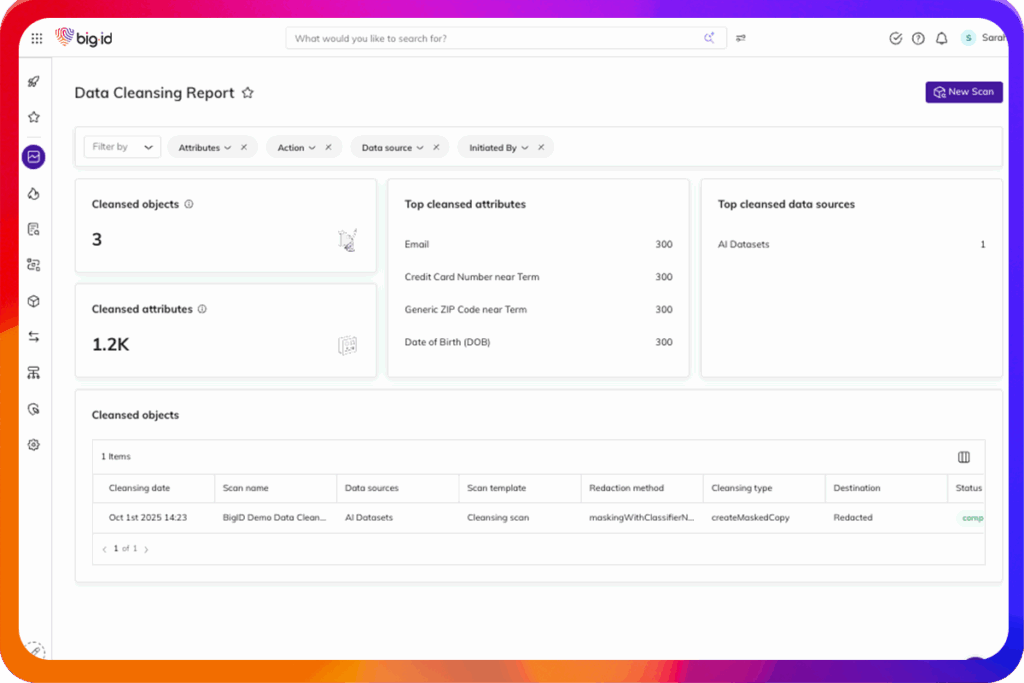Expand the Attributes filter chip

204,148
